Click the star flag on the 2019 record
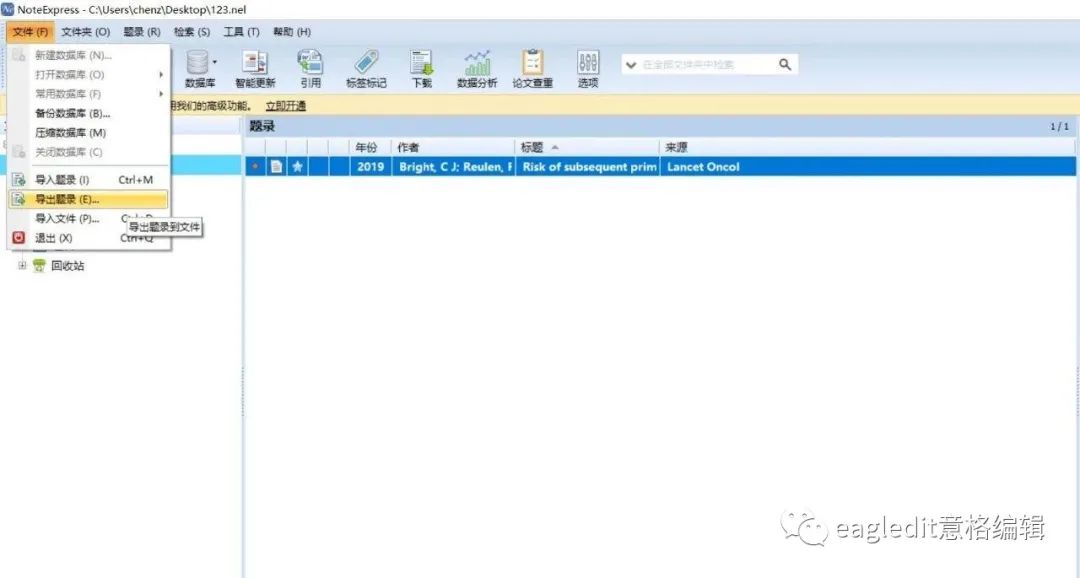 (297, 167)
